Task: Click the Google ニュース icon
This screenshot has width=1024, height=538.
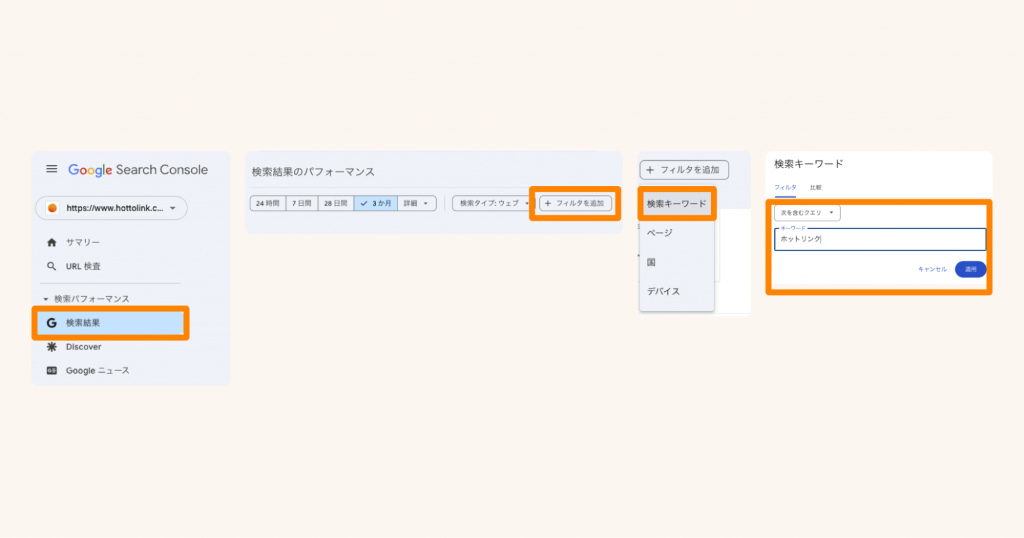Action: click(x=52, y=371)
